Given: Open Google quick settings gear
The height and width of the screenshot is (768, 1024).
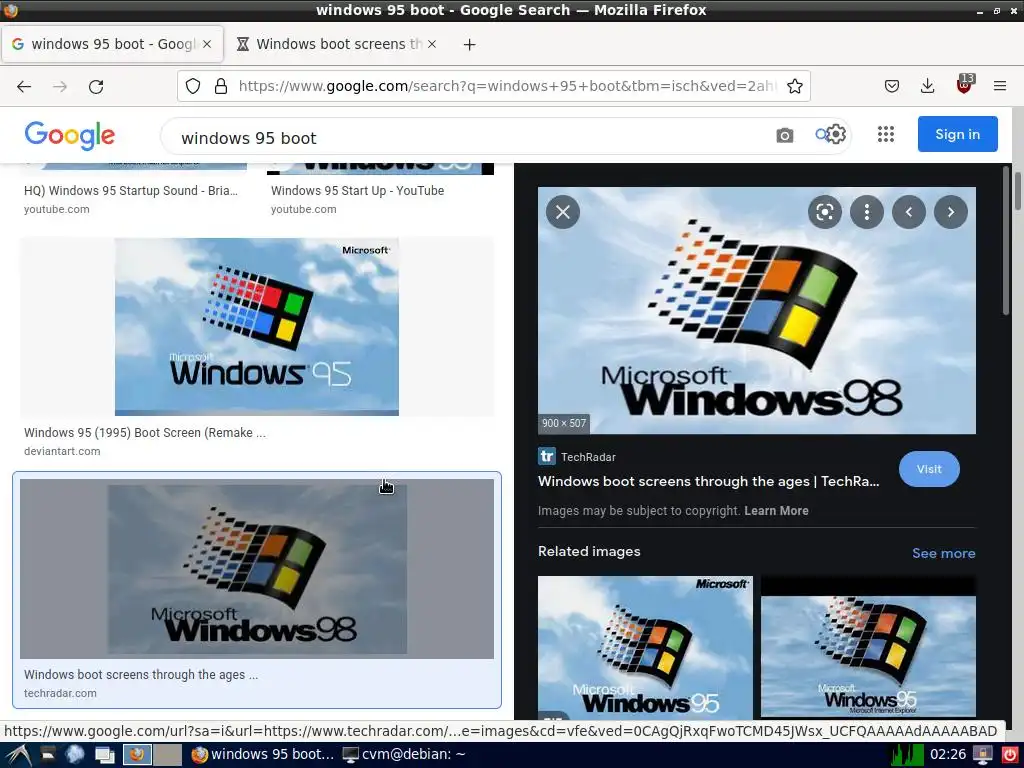Looking at the screenshot, I should click(x=837, y=134).
